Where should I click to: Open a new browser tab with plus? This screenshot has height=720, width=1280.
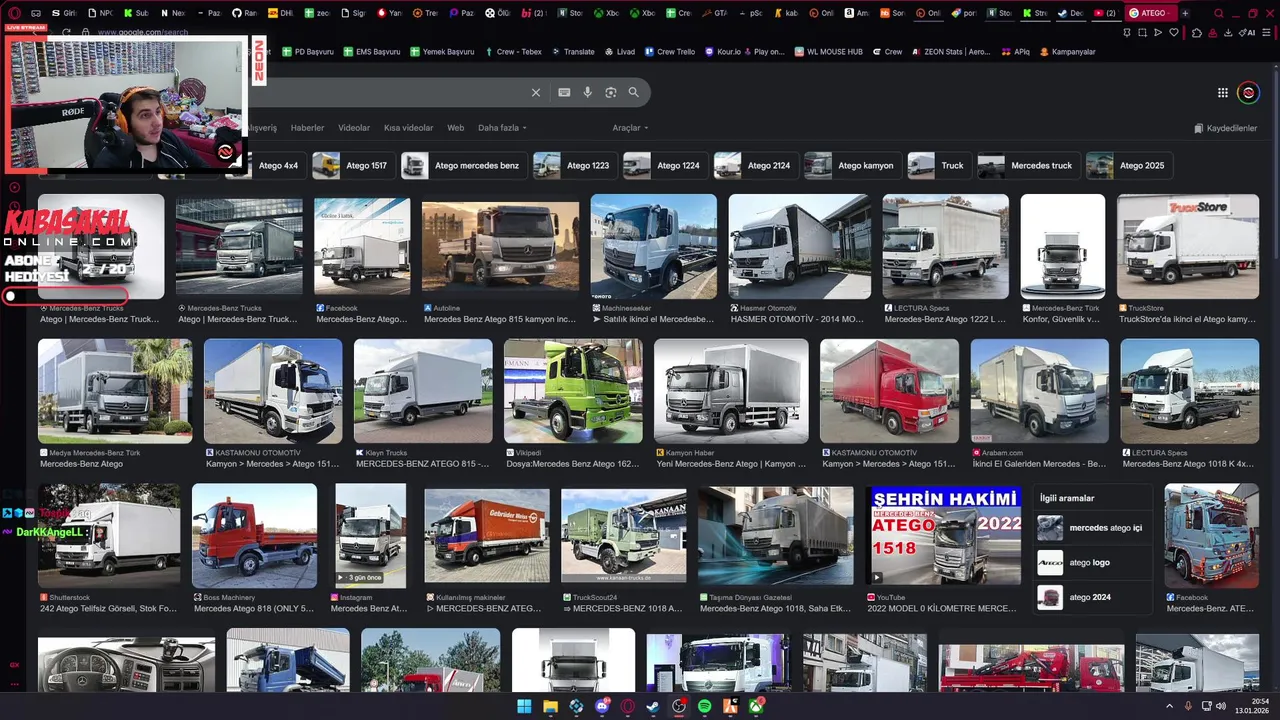click(x=1185, y=13)
